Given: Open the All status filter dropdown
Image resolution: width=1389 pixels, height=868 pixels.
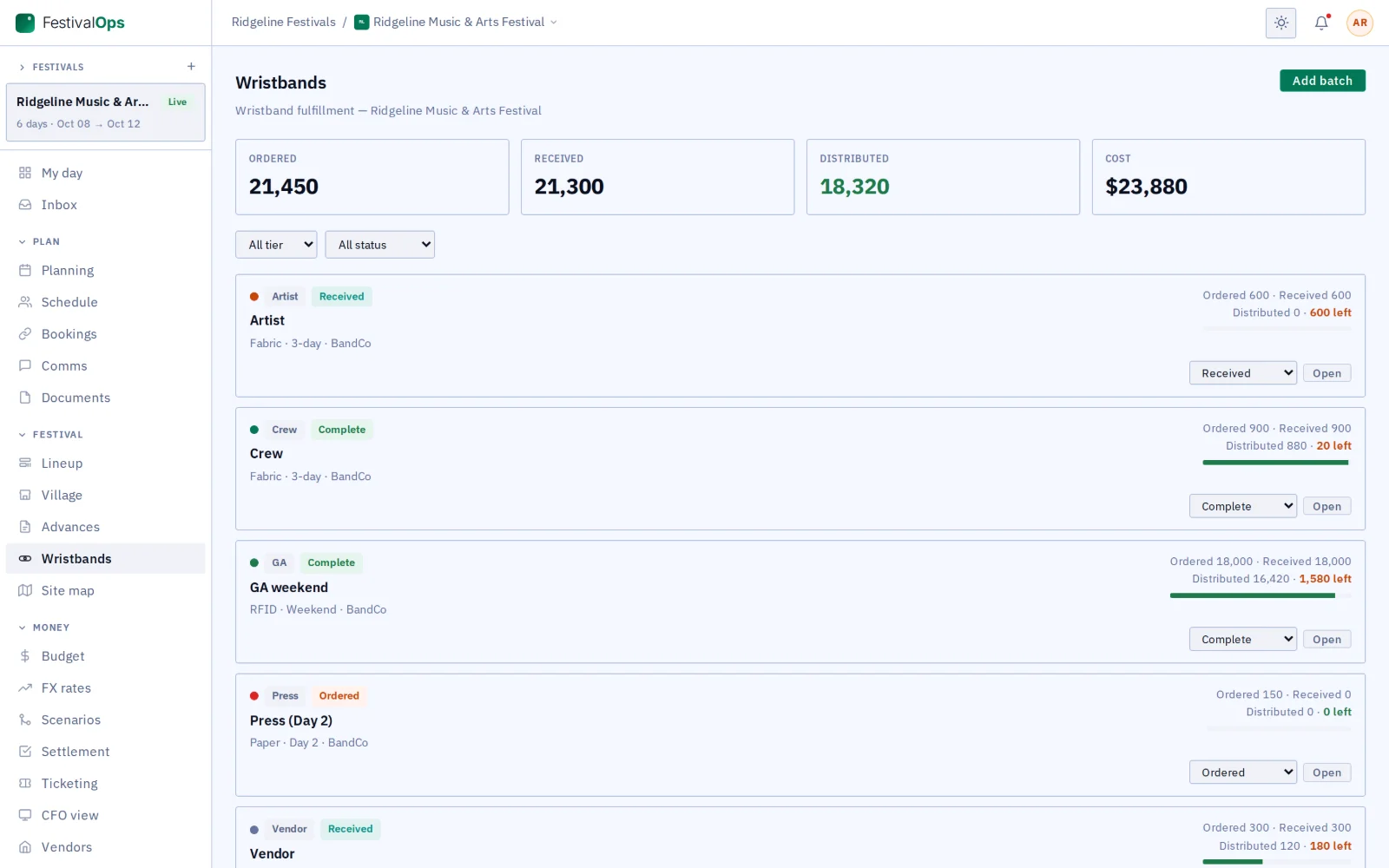Looking at the screenshot, I should [379, 245].
